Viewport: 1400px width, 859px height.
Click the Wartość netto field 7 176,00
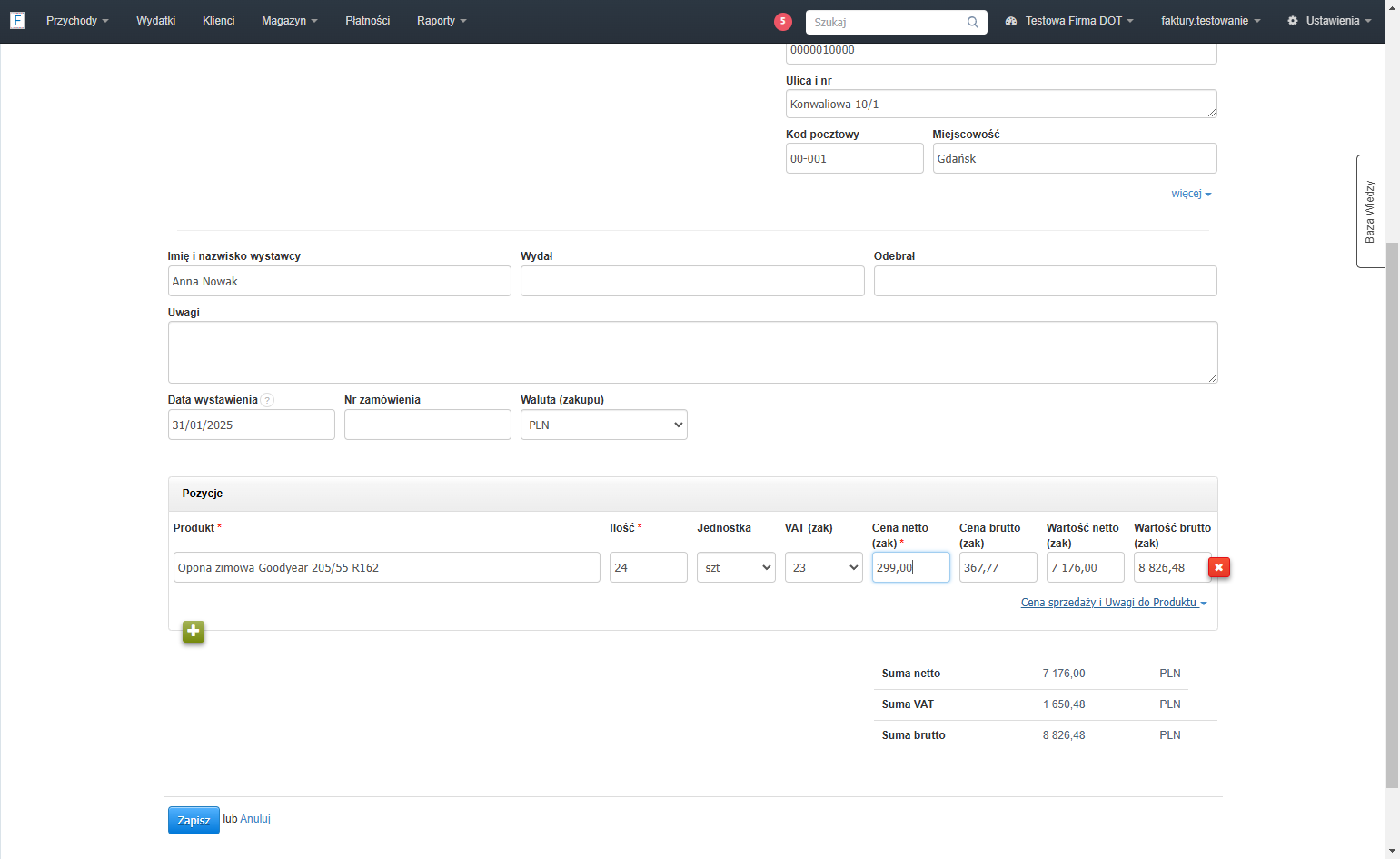1086,567
